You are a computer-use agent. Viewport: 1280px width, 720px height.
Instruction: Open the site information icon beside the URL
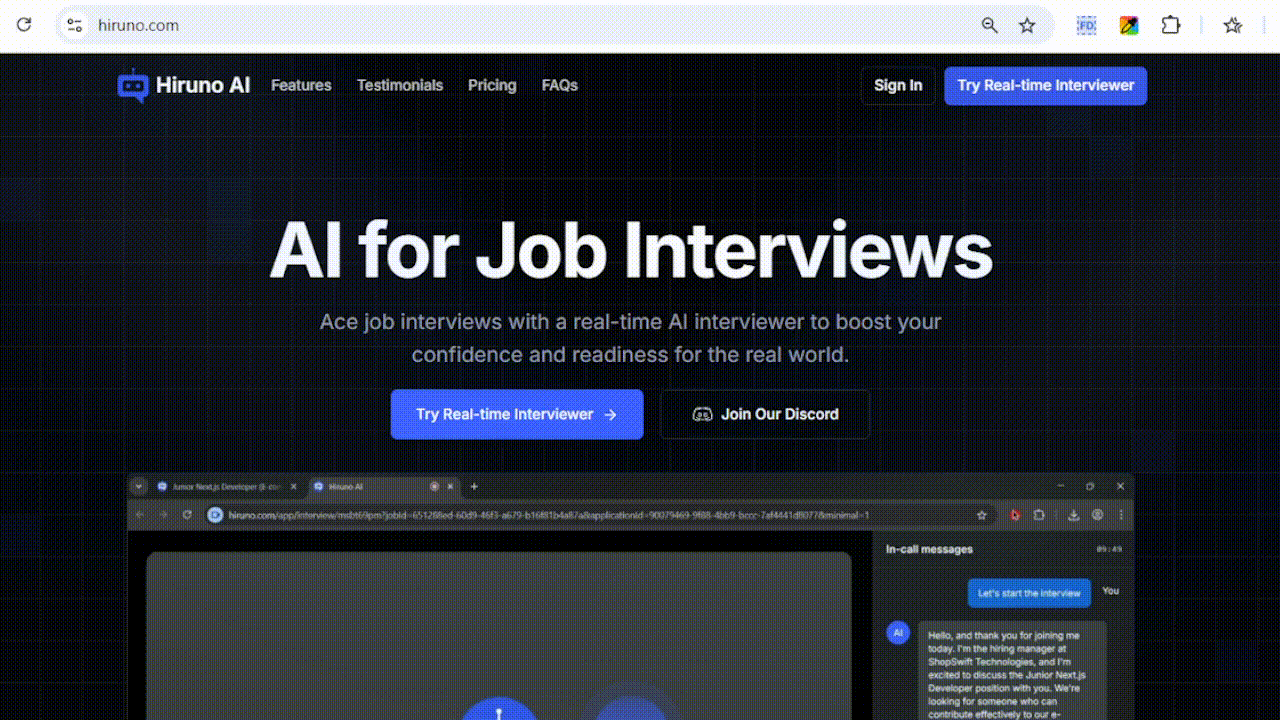[x=74, y=25]
